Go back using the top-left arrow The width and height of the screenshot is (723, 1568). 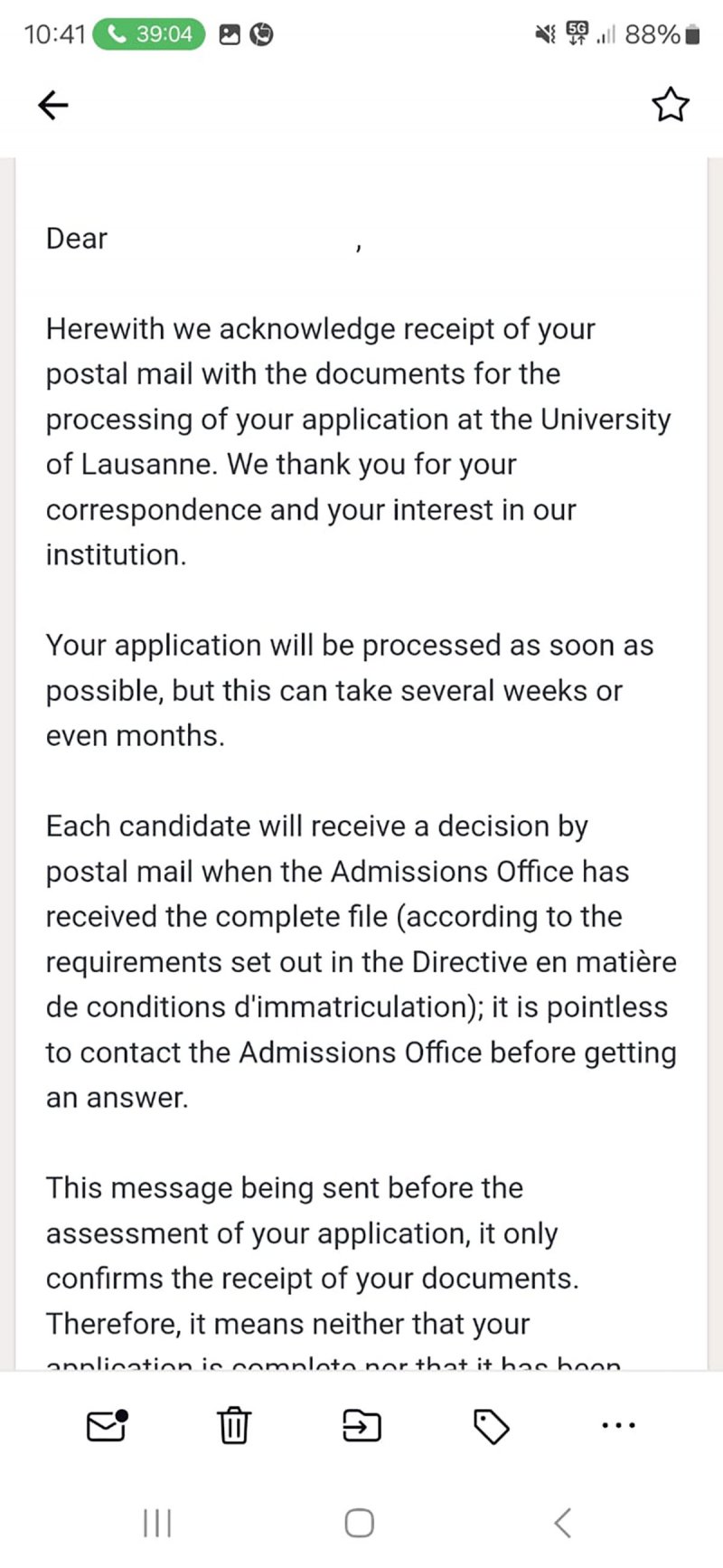[53, 106]
